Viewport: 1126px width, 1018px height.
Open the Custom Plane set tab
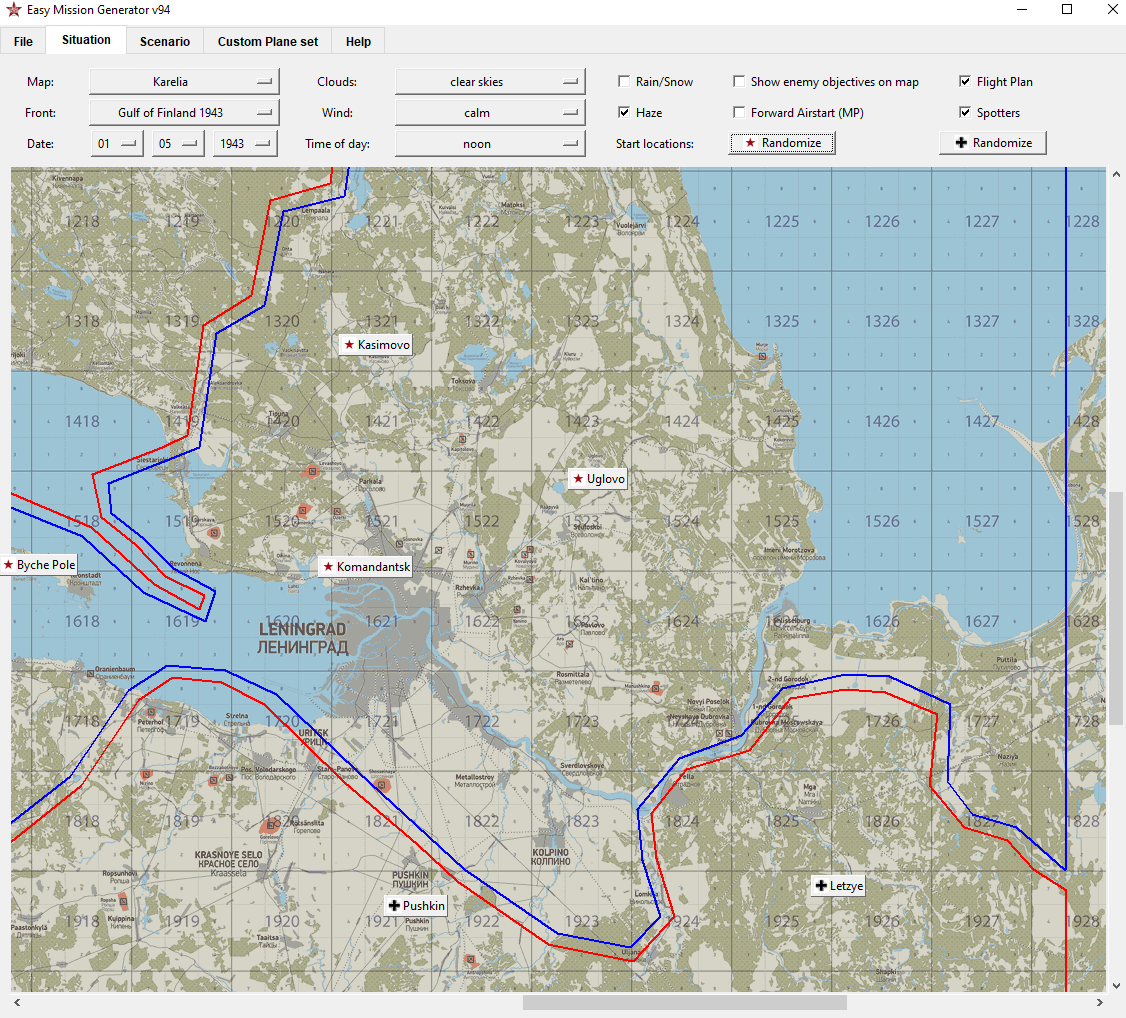[268, 41]
